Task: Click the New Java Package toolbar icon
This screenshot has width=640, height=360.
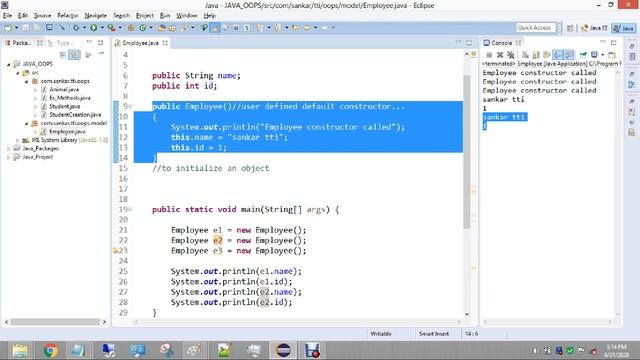Action: coord(131,28)
